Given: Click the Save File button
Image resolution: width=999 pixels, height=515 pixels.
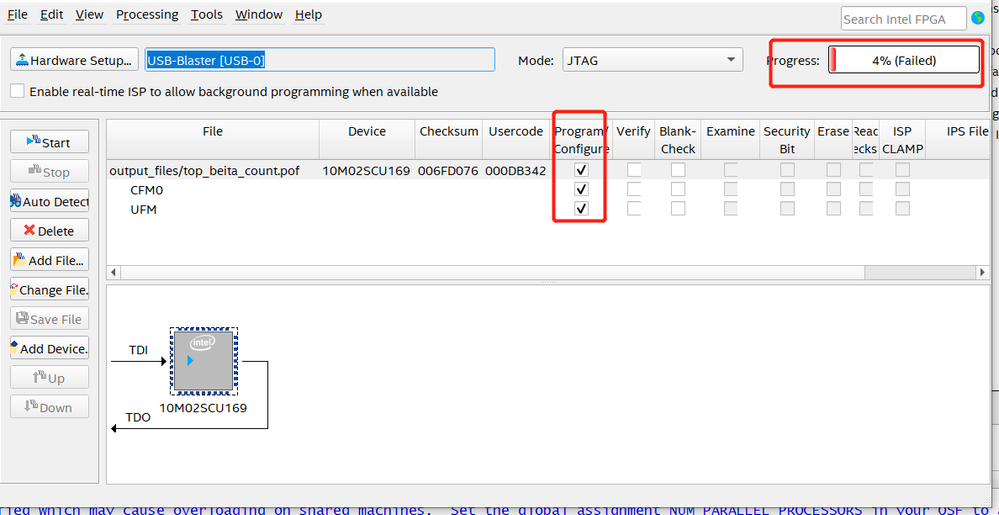Looking at the screenshot, I should 50,319.
